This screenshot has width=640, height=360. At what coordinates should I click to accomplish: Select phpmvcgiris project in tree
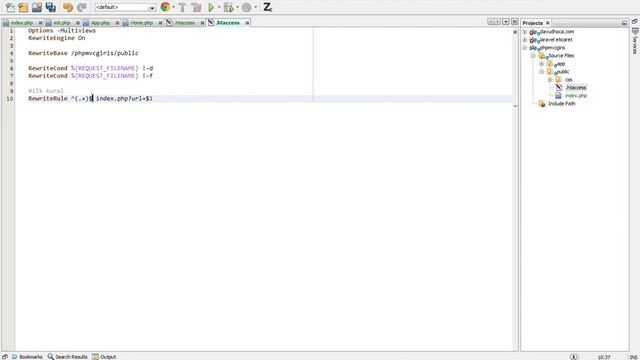553,48
